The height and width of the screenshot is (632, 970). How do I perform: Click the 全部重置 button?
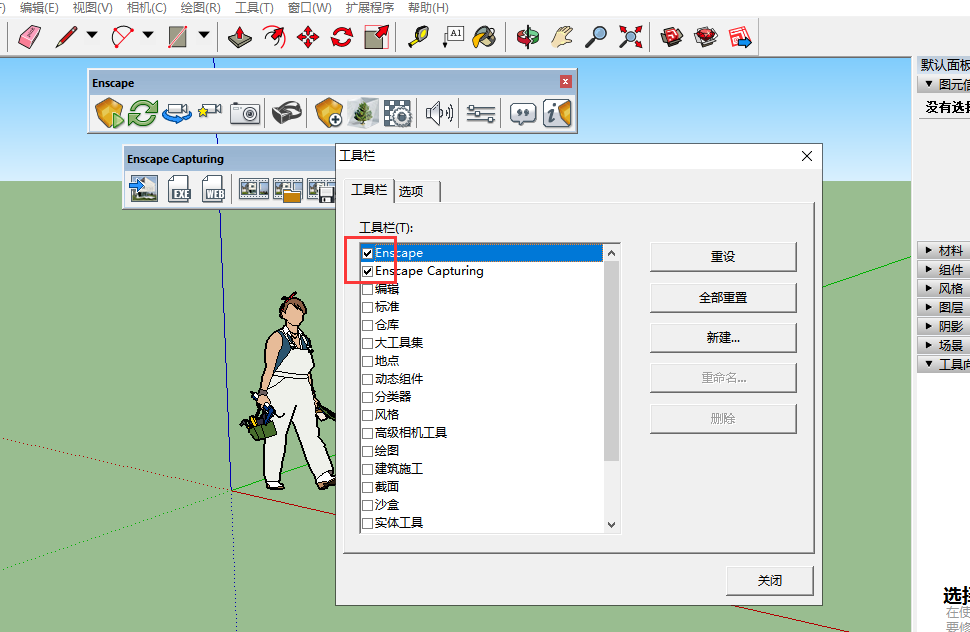coord(722,297)
